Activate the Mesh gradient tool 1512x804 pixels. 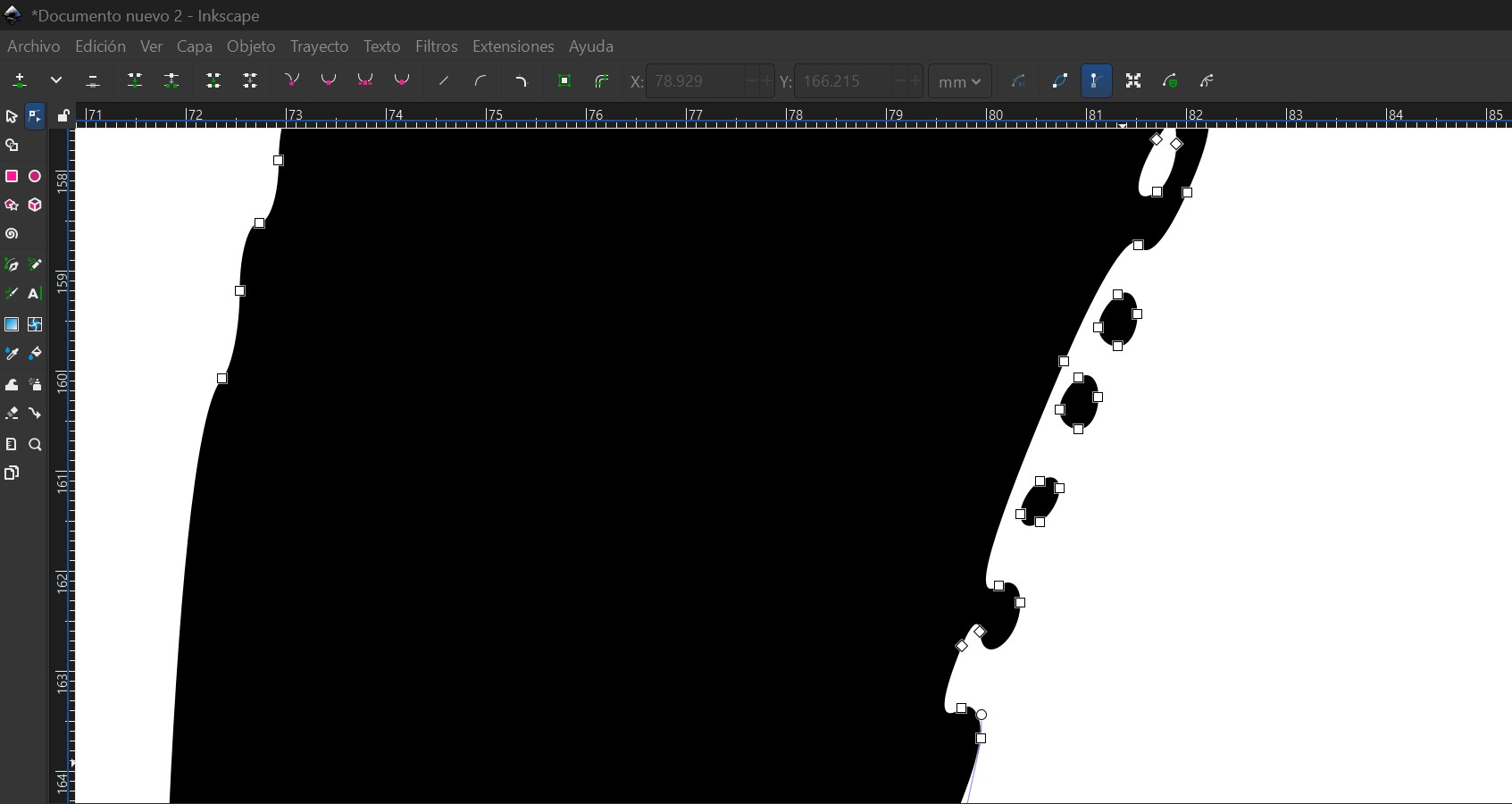[x=35, y=324]
